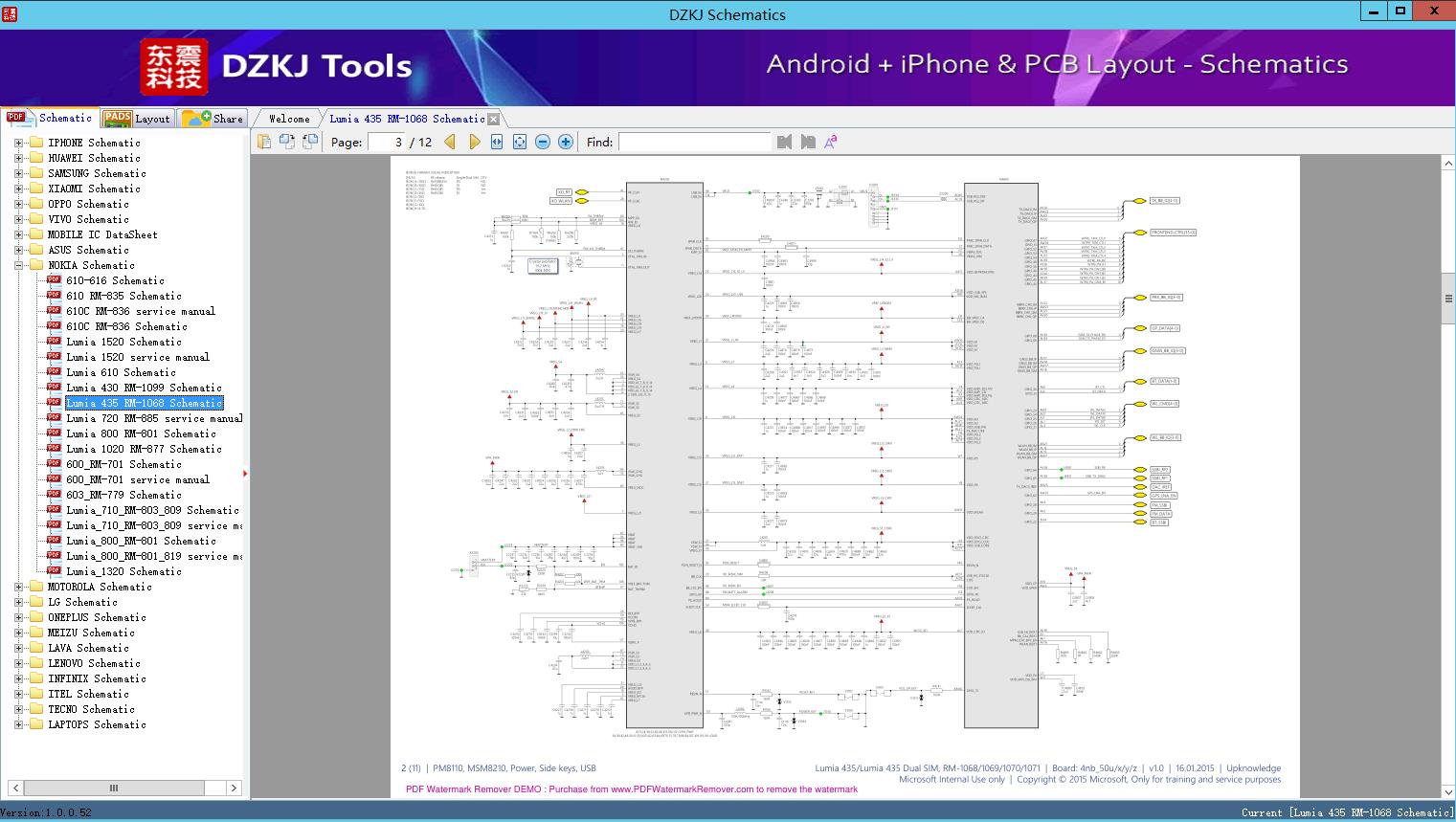The width and height of the screenshot is (1456, 822).
Task: Select the LENOVO Schematic folder
Action: (94, 663)
